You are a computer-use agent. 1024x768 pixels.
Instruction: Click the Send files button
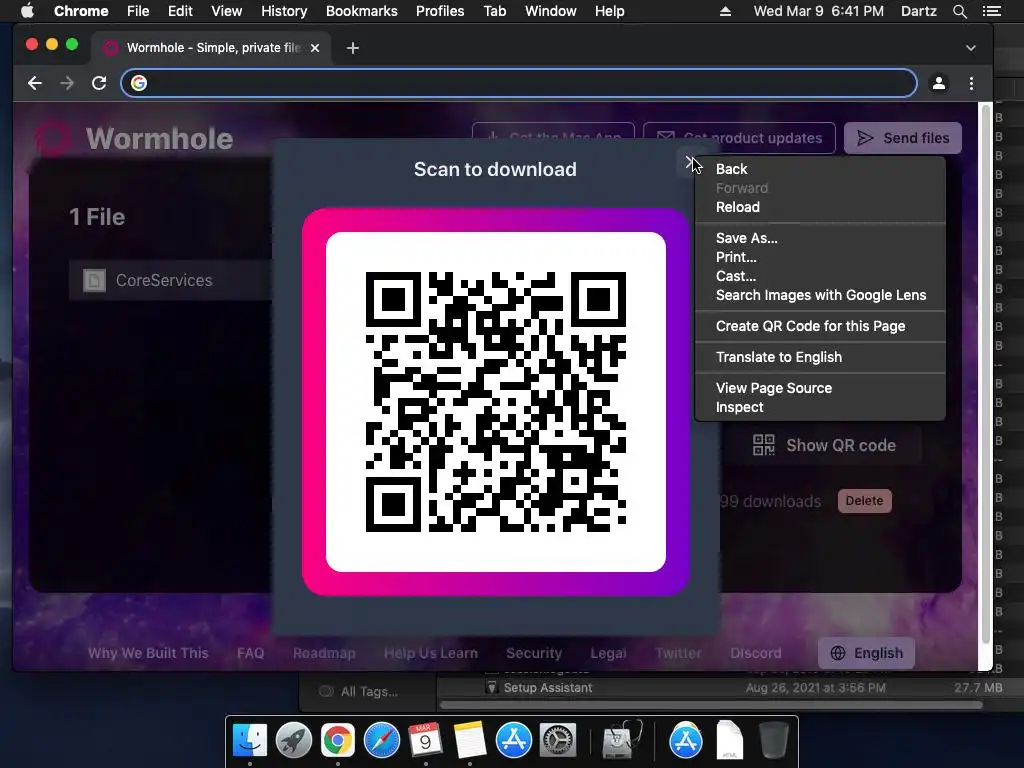tap(903, 138)
